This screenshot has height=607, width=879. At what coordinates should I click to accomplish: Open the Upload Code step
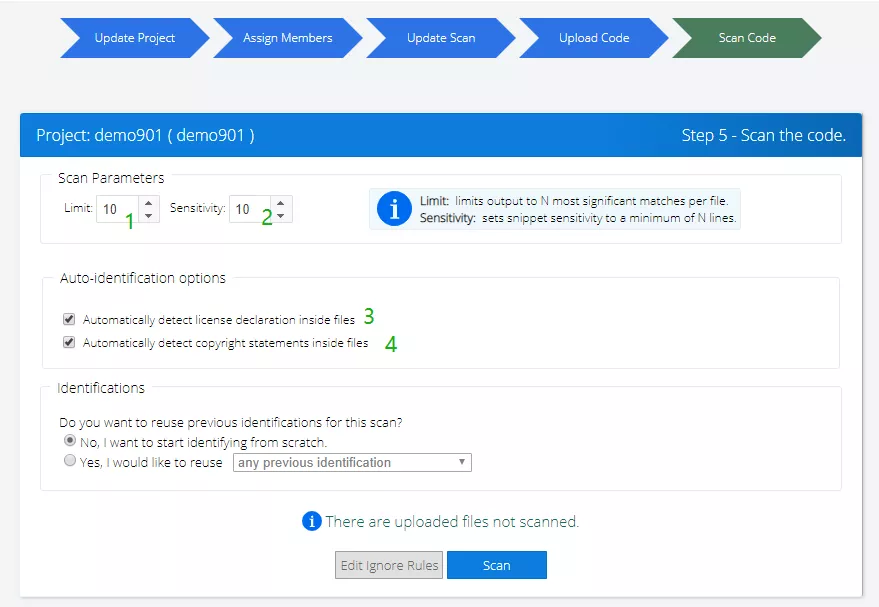(x=594, y=38)
